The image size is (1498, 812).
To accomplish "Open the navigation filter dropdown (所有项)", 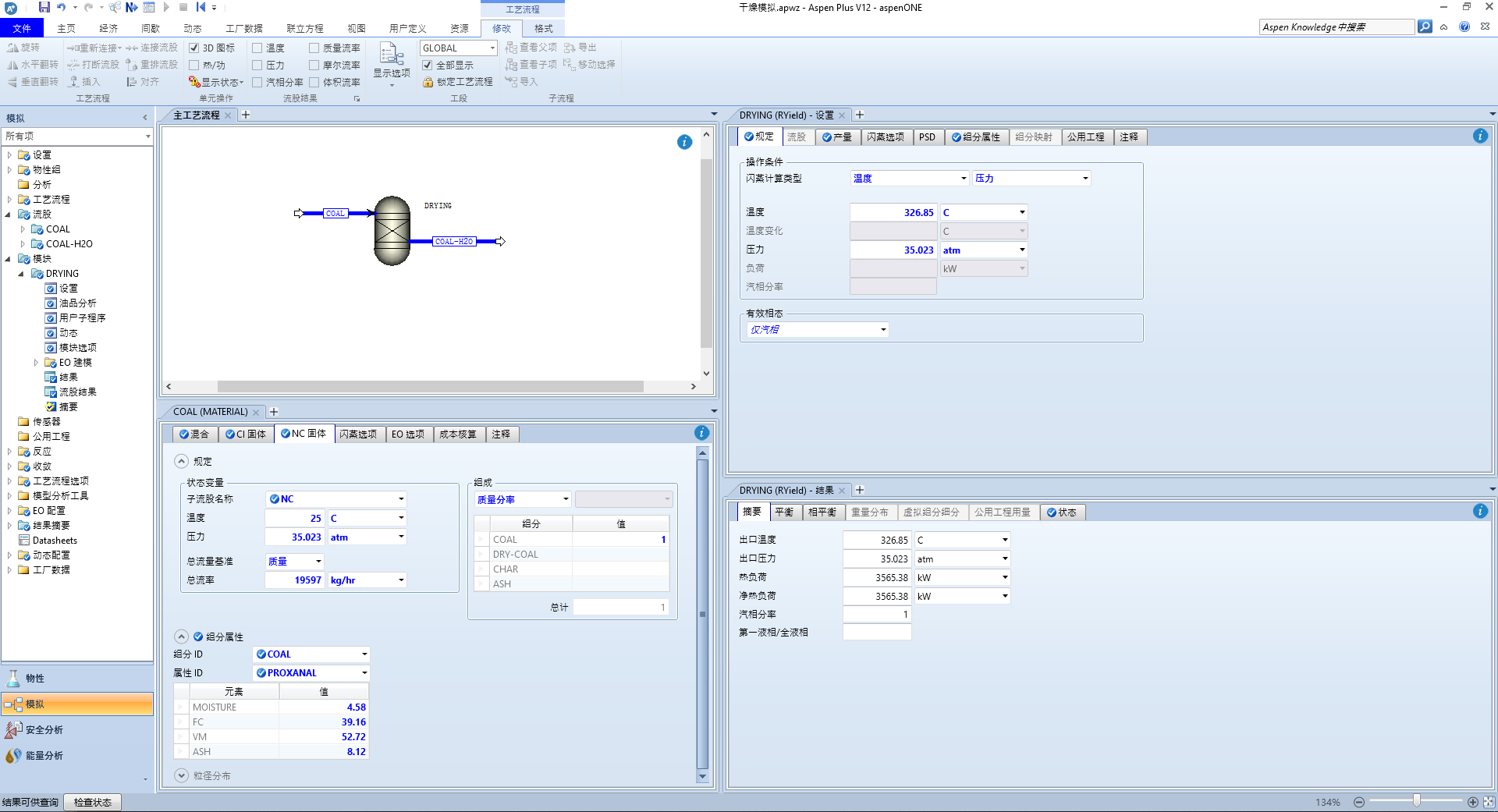I will click(x=147, y=137).
